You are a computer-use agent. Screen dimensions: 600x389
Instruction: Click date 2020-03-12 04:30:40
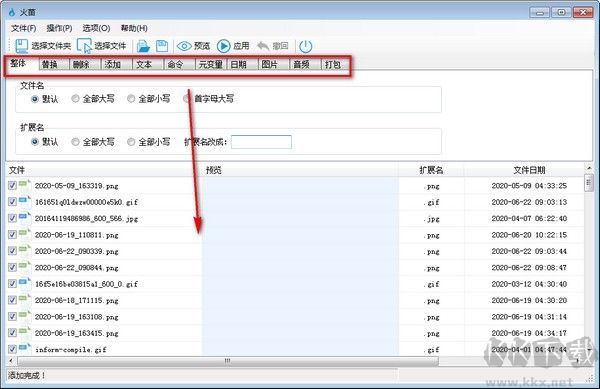[x=529, y=284]
